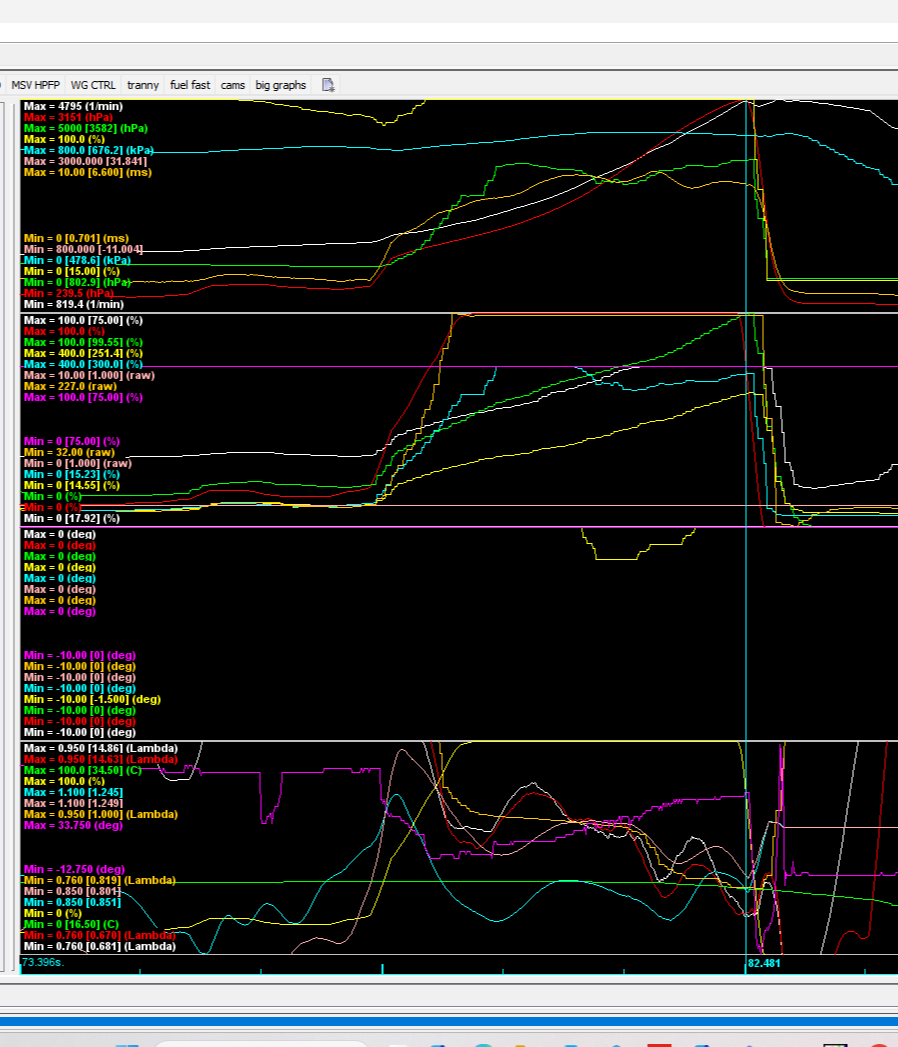Click the 'Min = 0 [75.00] (%)' label
898x1047 pixels.
(72, 441)
